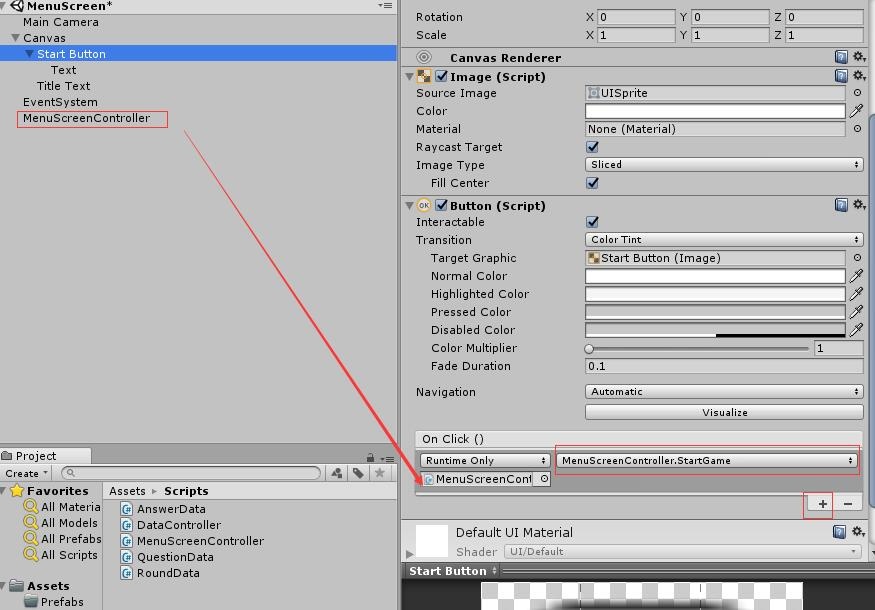Viewport: 875px width, 610px height.
Task: Click the Project search field
Action: click(191, 473)
